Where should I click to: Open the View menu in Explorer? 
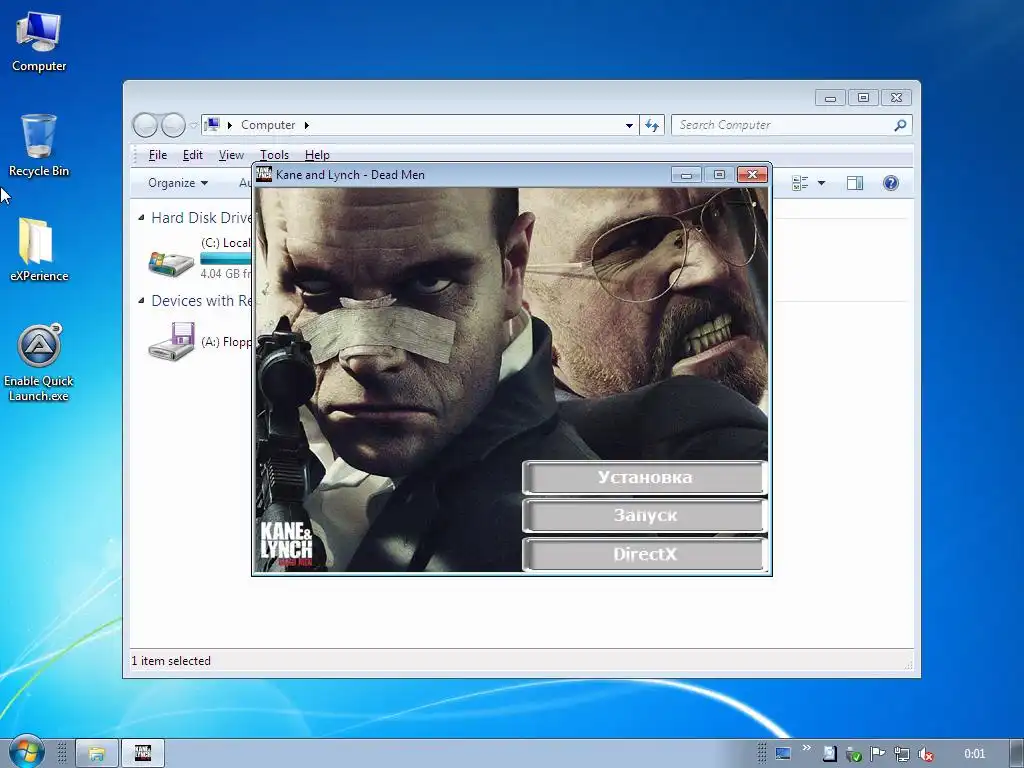pos(231,155)
